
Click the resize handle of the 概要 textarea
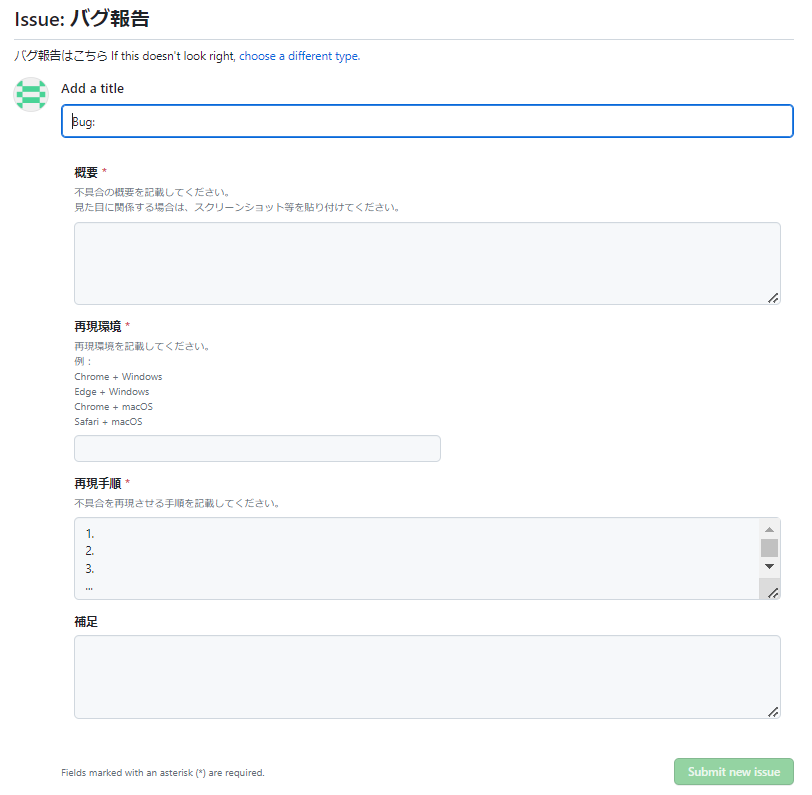773,298
